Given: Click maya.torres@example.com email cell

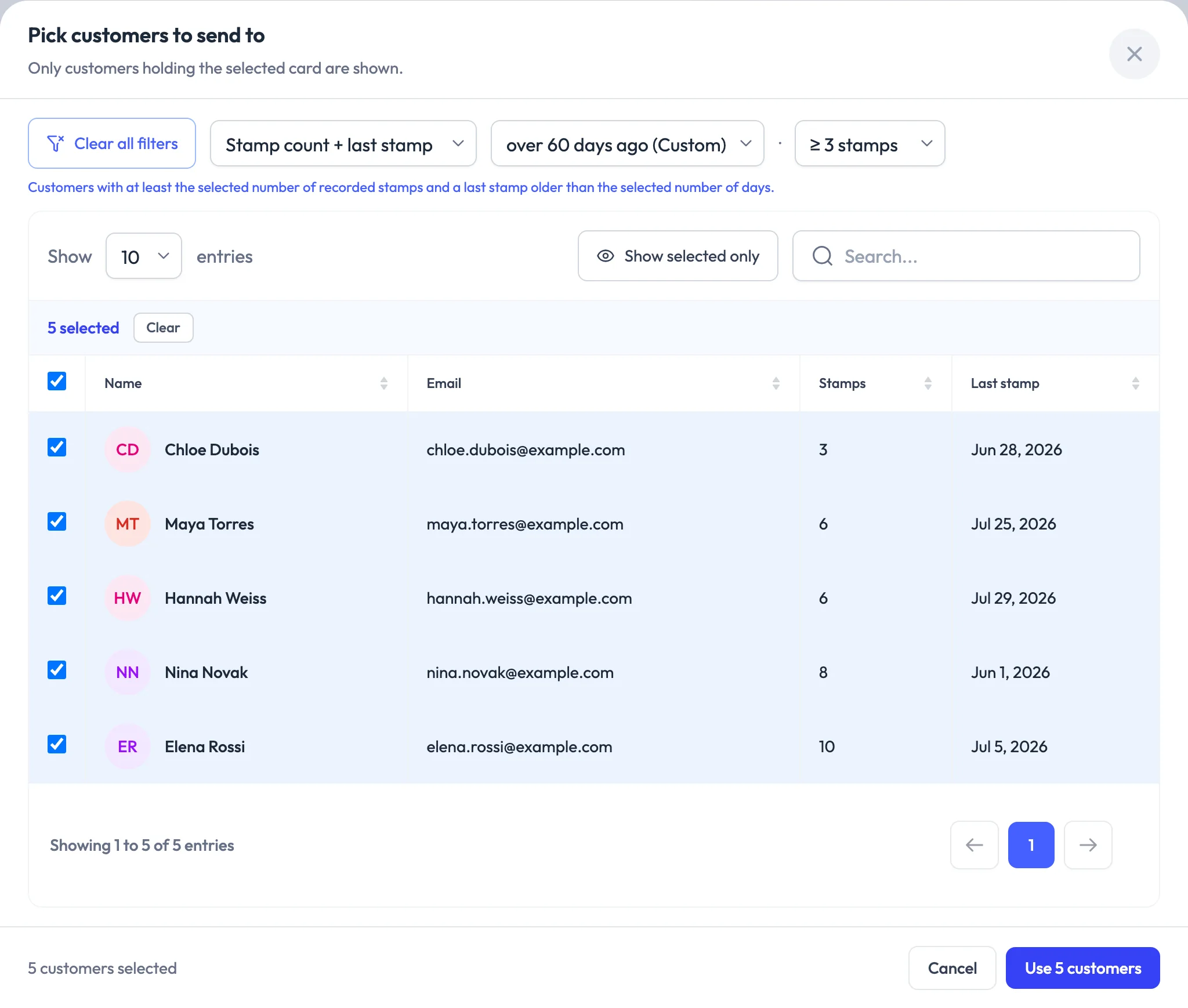Looking at the screenshot, I should pos(525,524).
